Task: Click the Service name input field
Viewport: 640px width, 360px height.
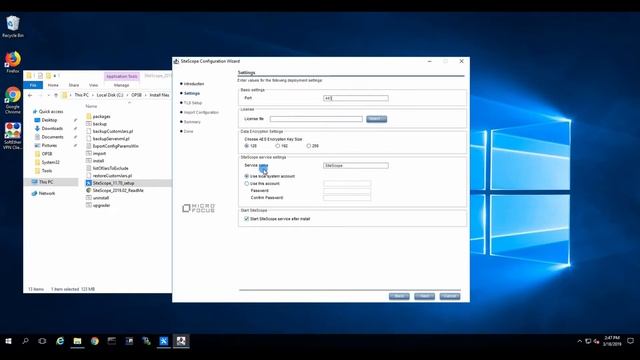Action: [356, 166]
